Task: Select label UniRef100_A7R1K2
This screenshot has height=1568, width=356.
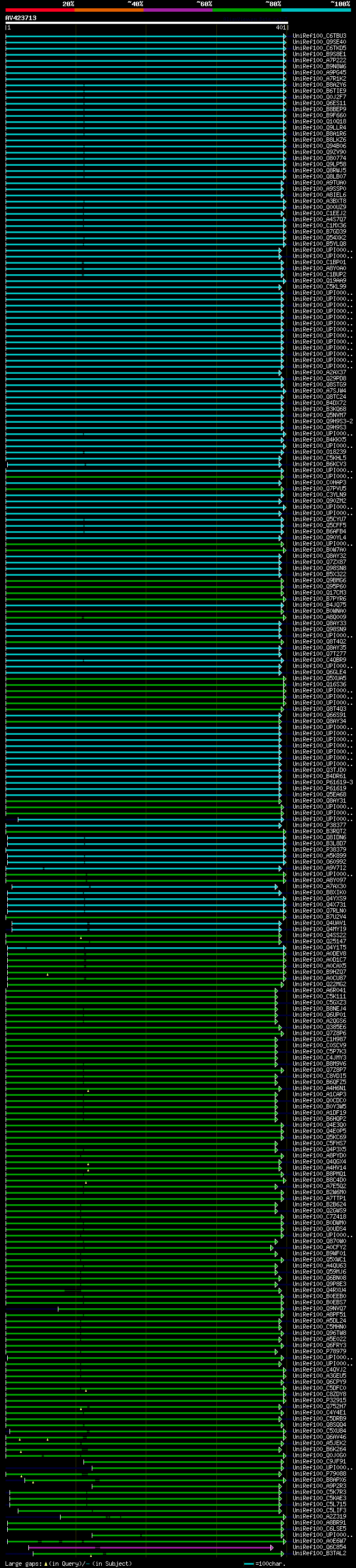Action: pos(319,78)
